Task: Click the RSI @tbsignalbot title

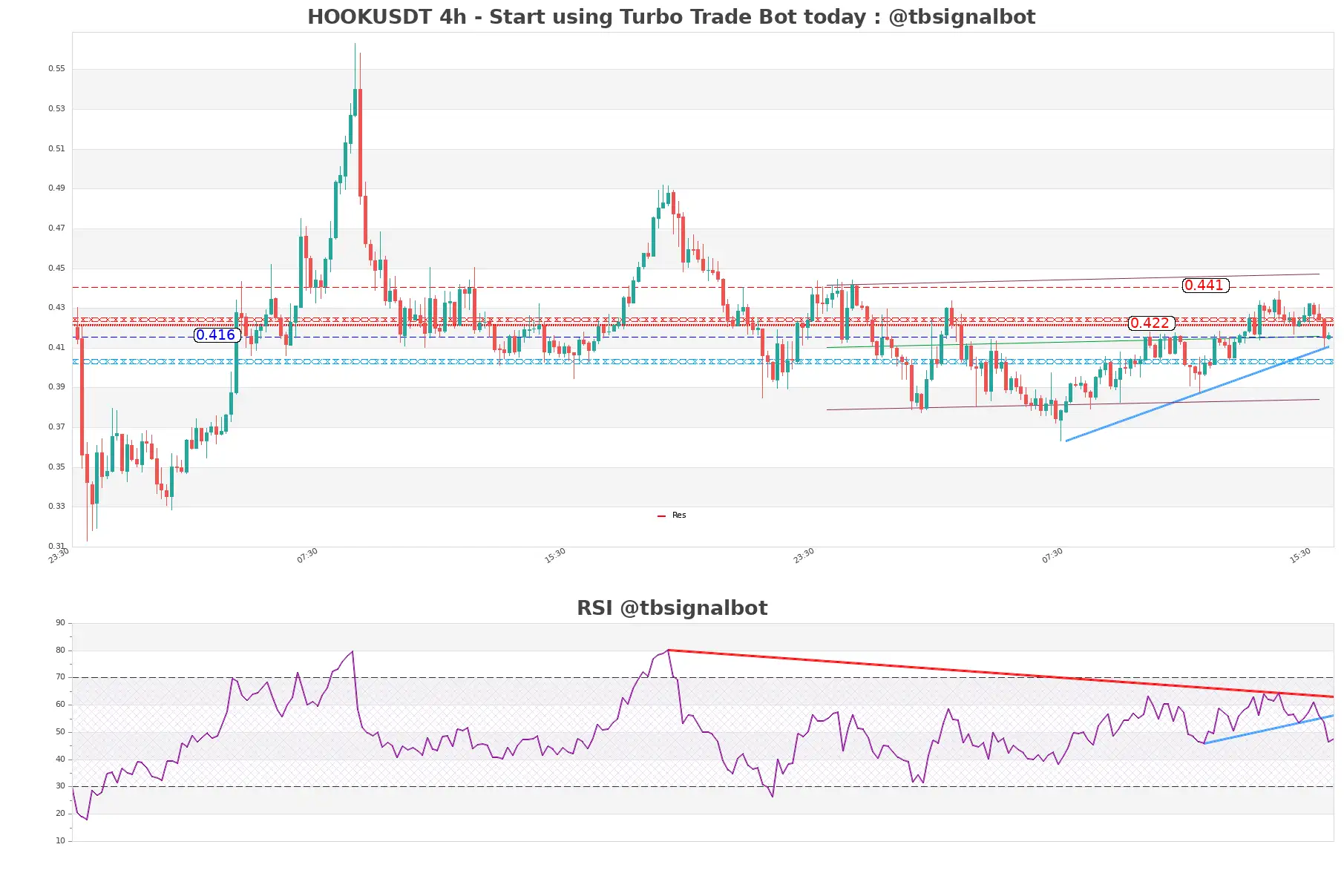Action: pyautogui.click(x=672, y=608)
